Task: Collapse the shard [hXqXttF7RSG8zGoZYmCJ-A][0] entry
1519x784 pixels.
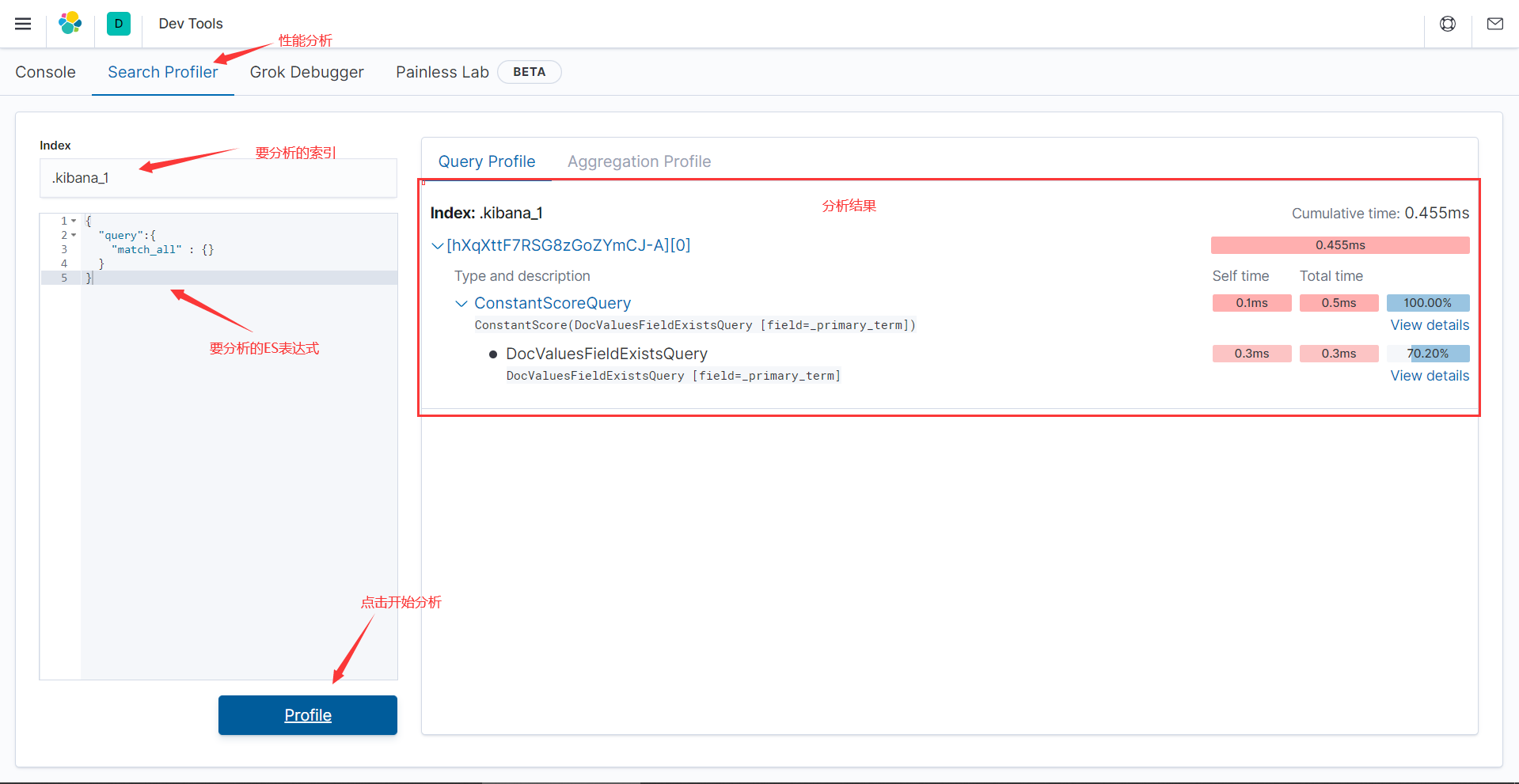Action: coord(438,245)
